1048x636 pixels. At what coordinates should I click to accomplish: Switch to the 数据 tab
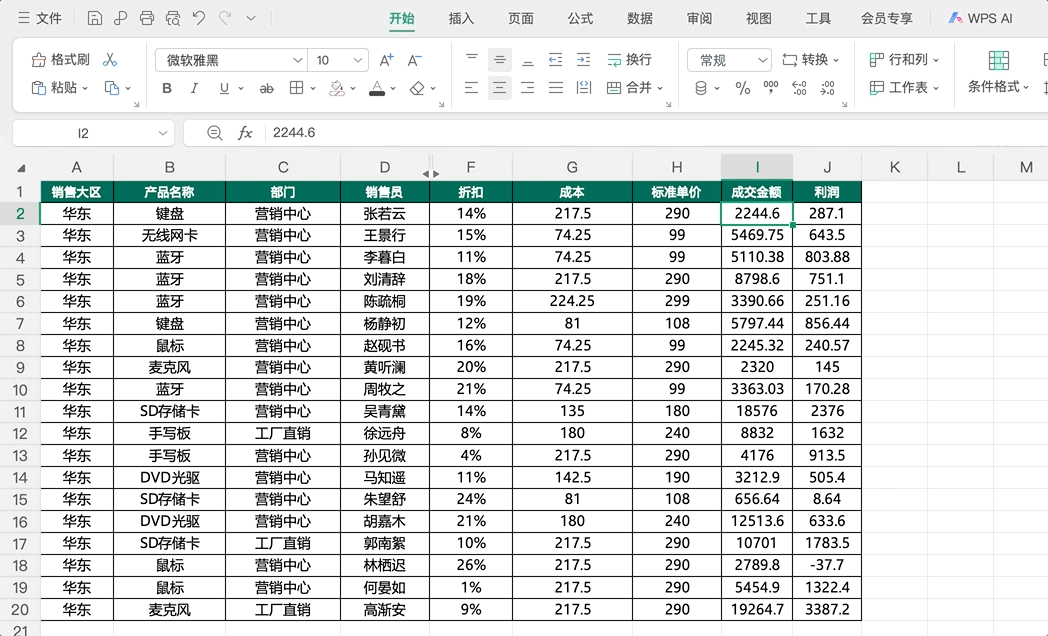pos(640,18)
